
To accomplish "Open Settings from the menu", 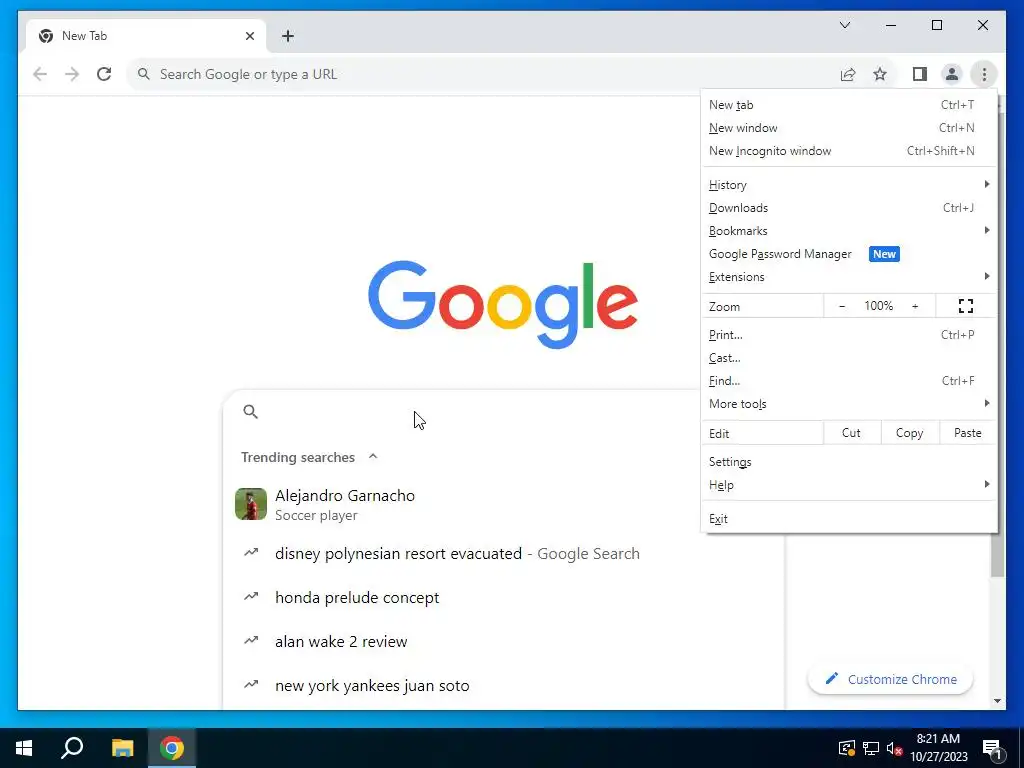I will (849, 462).
